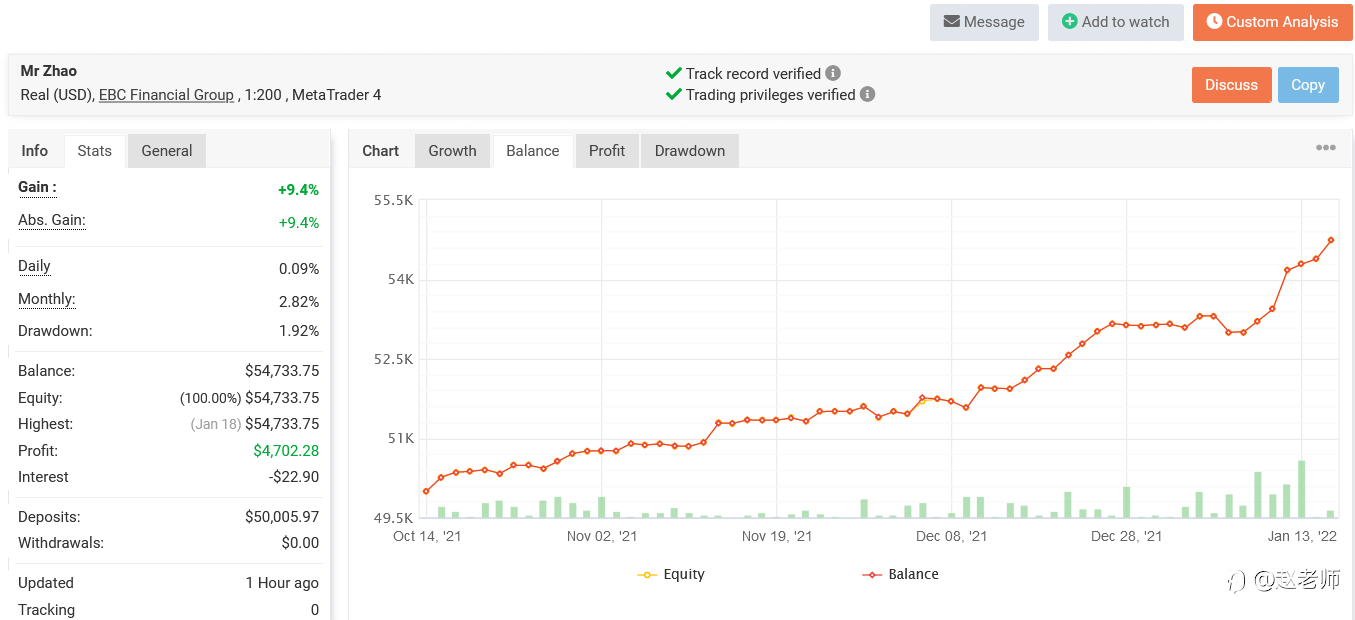The width and height of the screenshot is (1355, 620).
Task: Select the Stats tab
Action: click(95, 151)
